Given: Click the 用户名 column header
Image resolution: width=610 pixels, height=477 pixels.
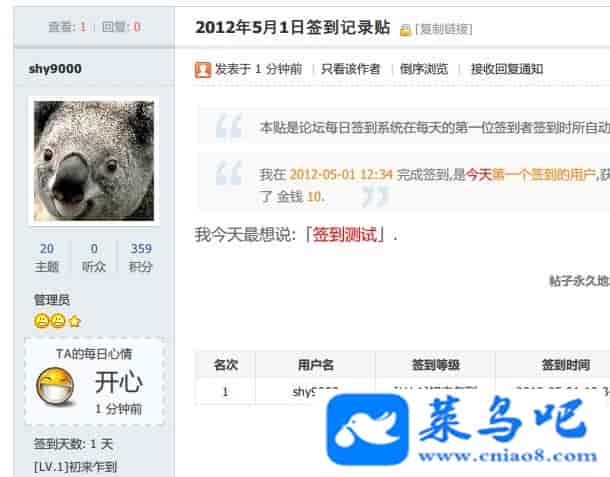Looking at the screenshot, I should coord(316,365).
